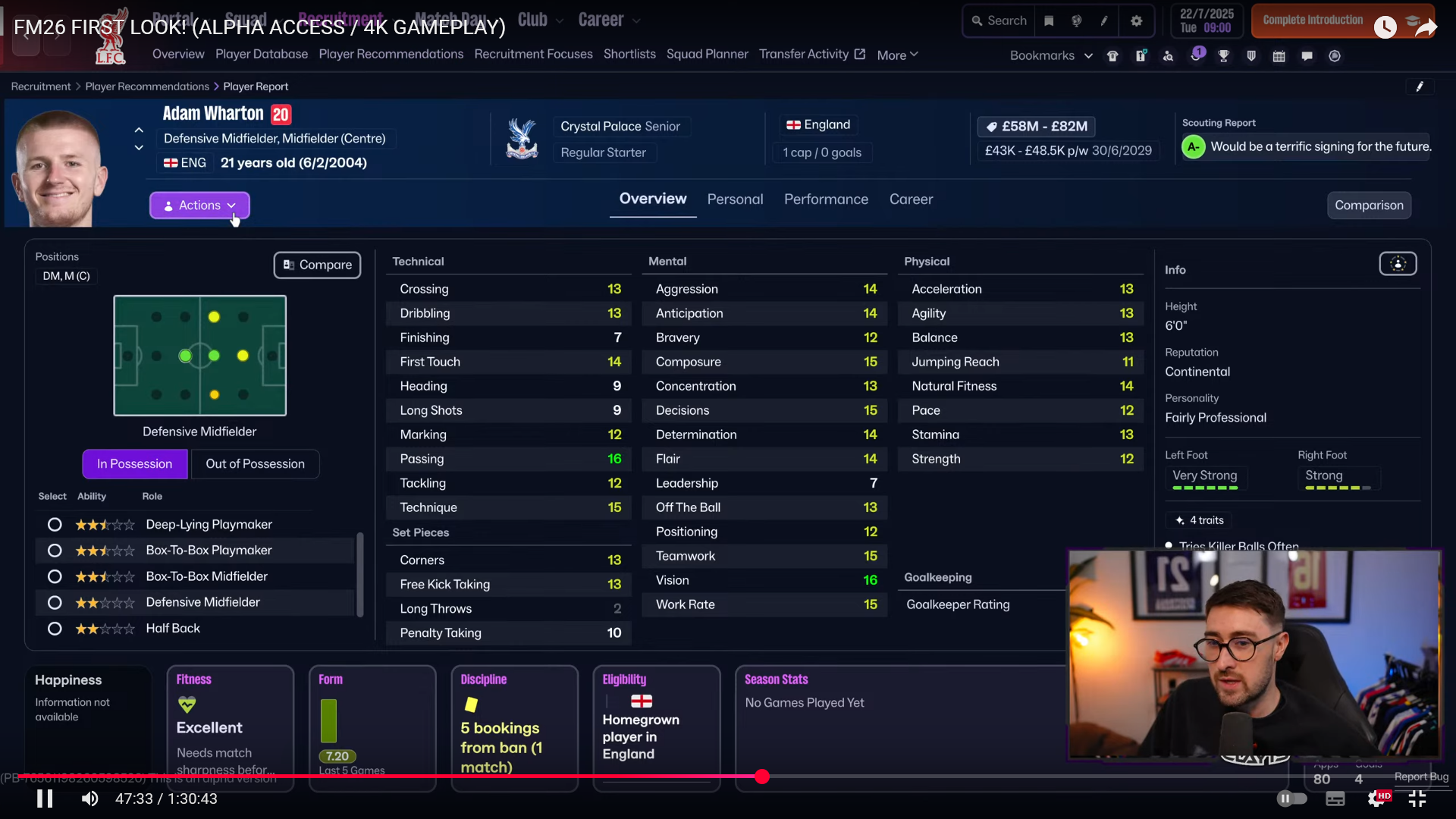Click the video progress bar scrubber
The image size is (1456, 819).
(762, 777)
